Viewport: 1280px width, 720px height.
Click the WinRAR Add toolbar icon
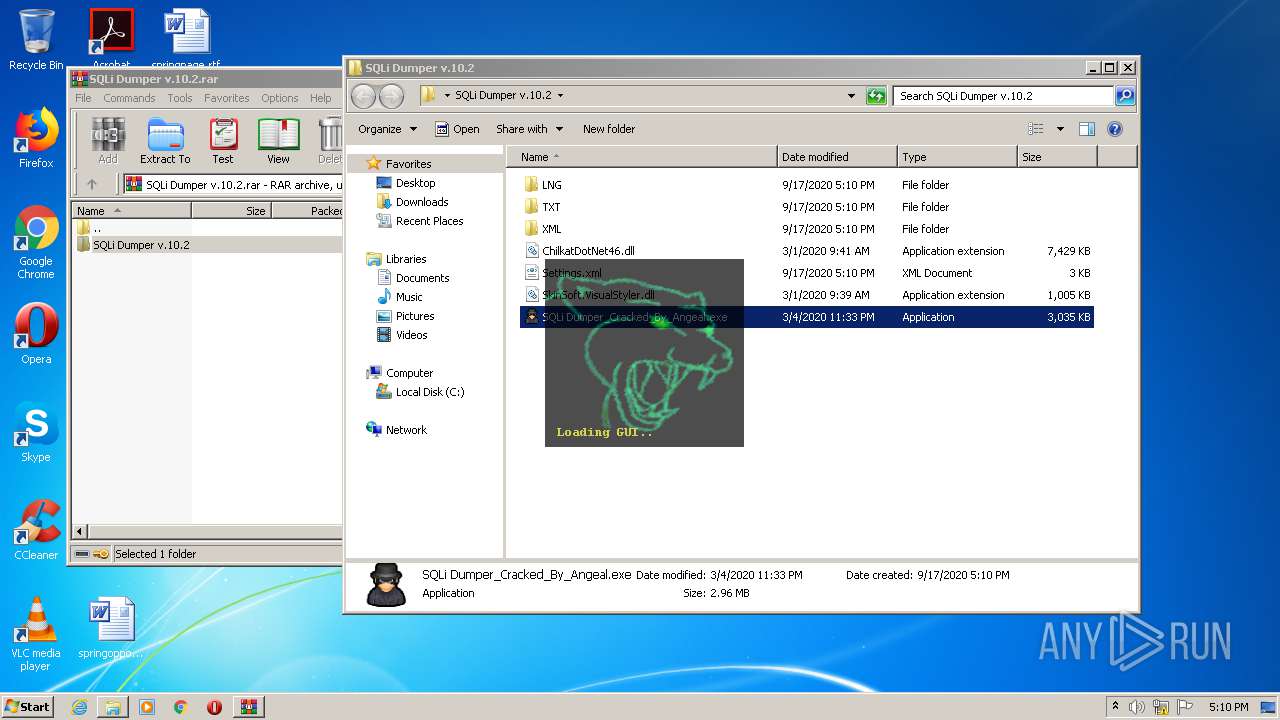coord(108,141)
